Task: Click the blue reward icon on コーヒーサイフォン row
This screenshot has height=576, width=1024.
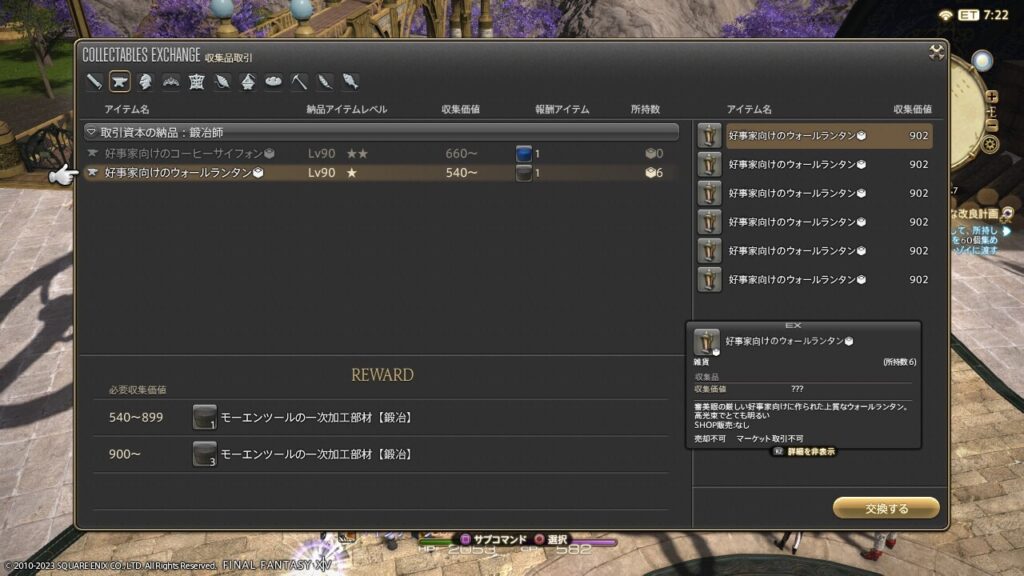Action: [x=524, y=153]
